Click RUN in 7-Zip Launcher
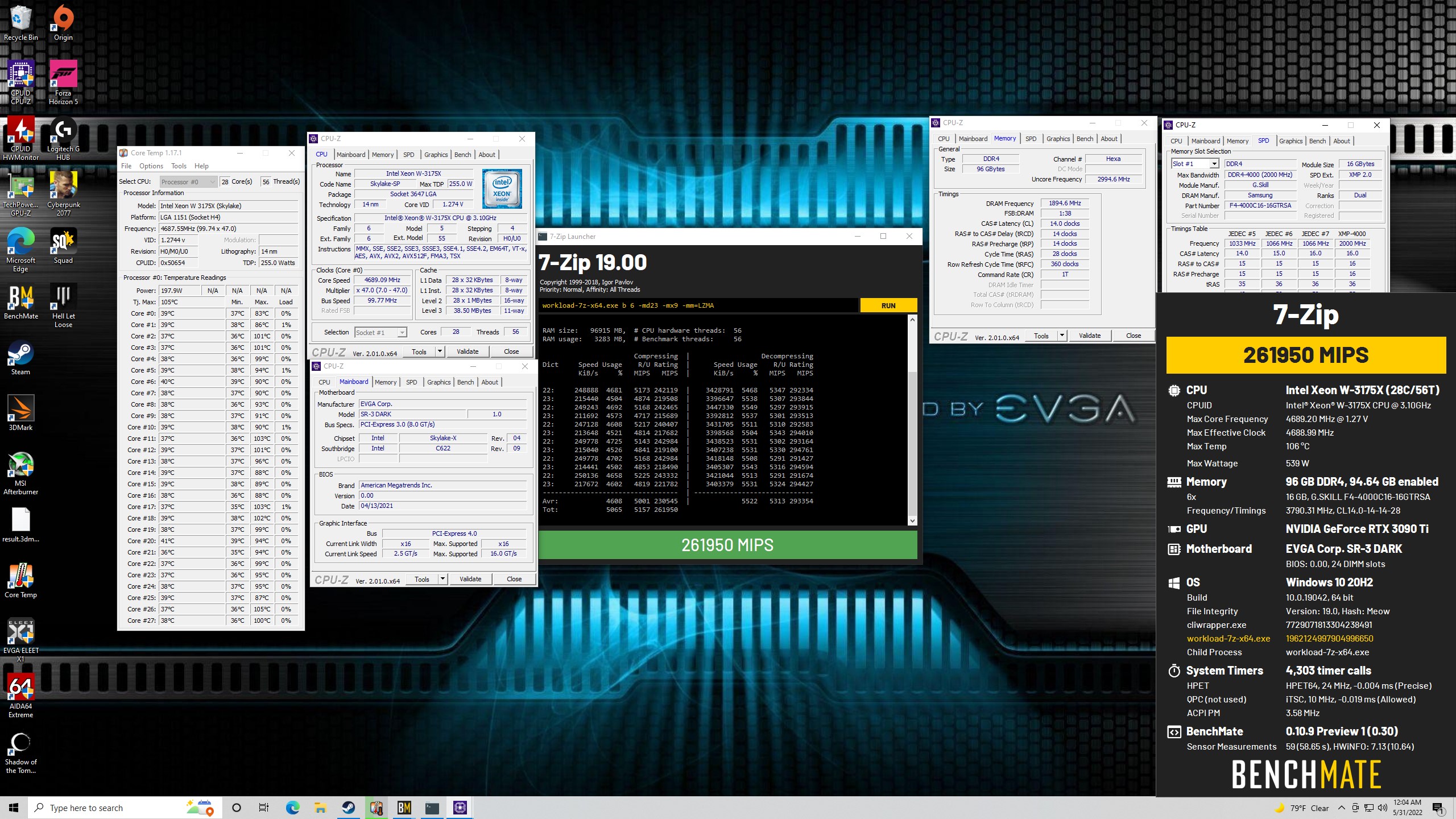 [888, 305]
